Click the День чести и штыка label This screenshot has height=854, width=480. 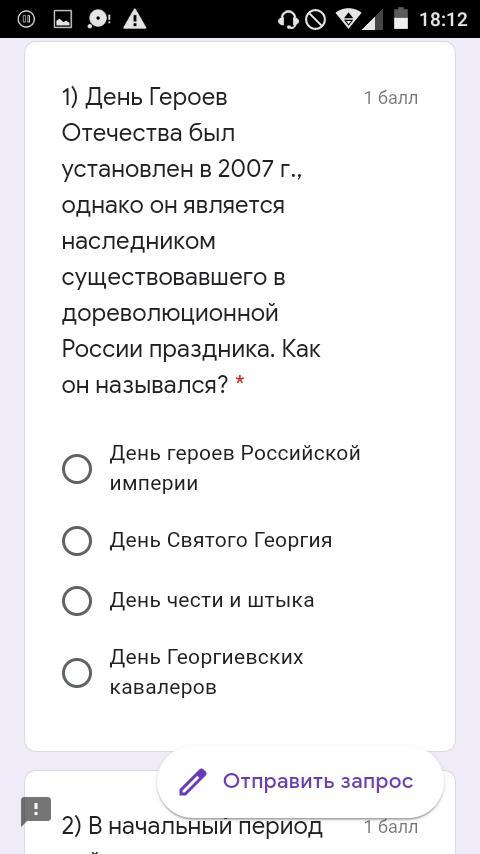pyautogui.click(x=212, y=600)
